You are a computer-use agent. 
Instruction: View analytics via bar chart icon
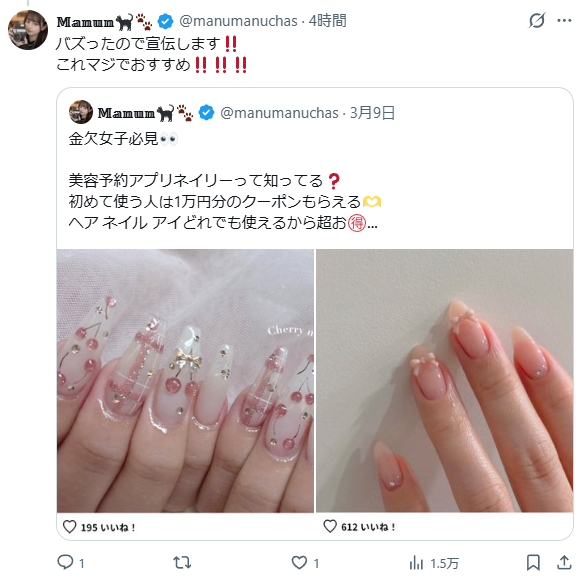[416, 562]
